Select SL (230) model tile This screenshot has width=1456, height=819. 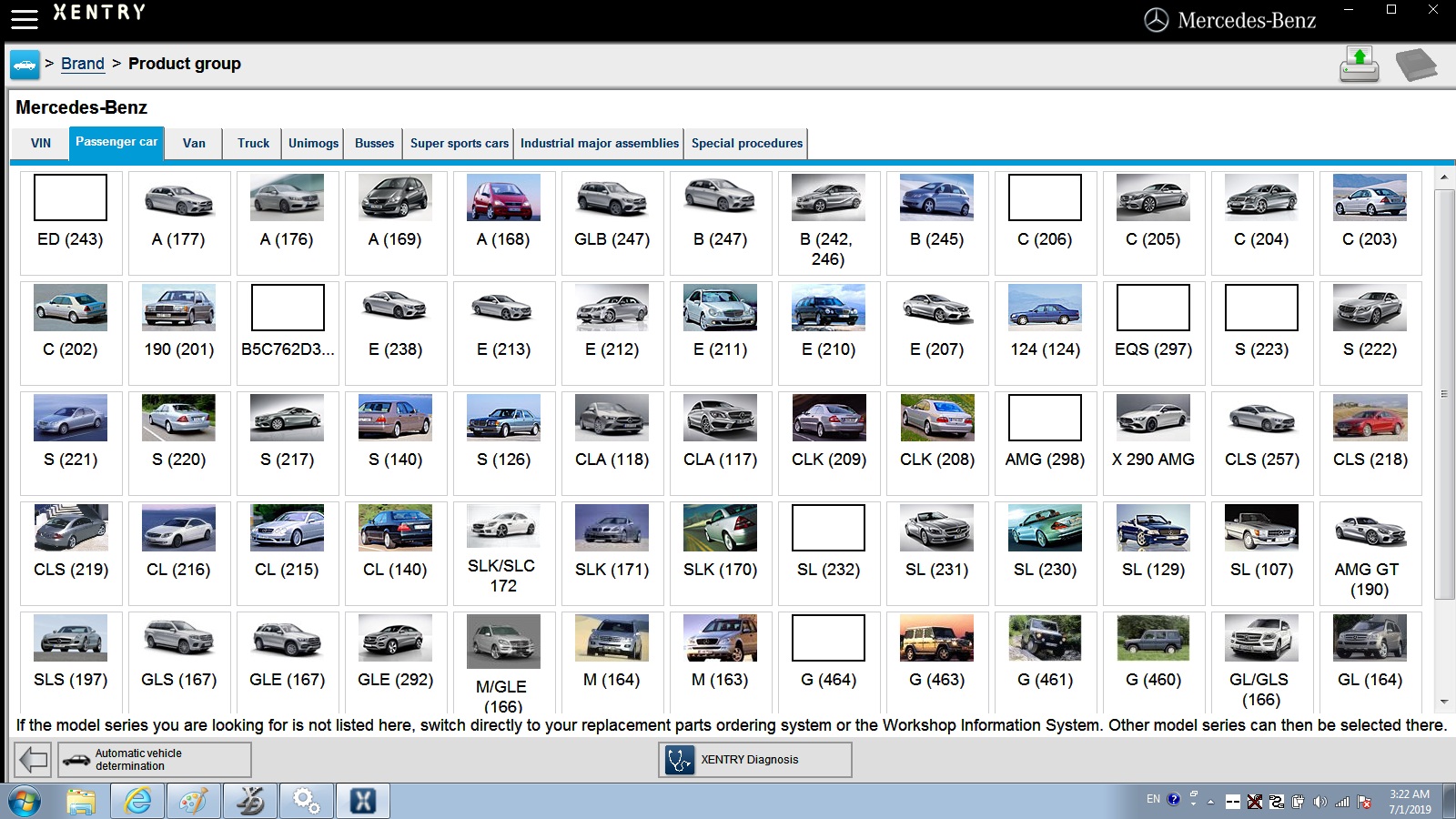point(1046,553)
